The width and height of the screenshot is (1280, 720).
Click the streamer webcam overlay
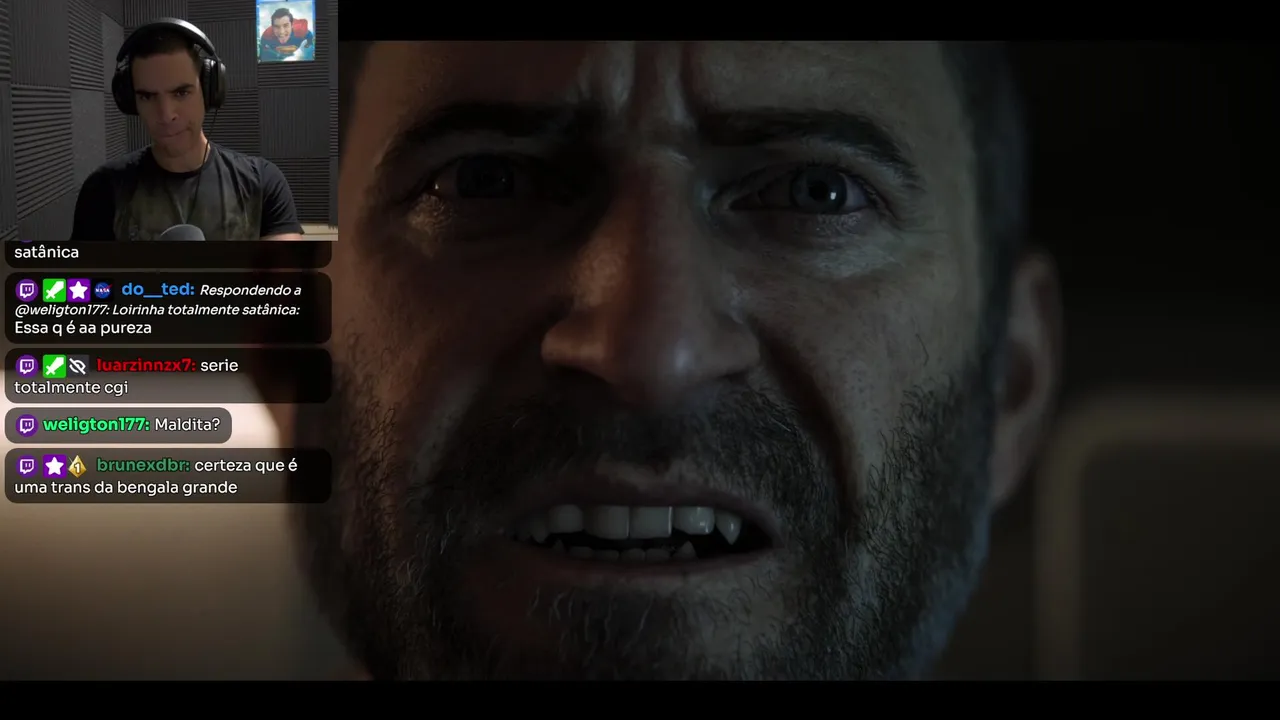pos(168,120)
